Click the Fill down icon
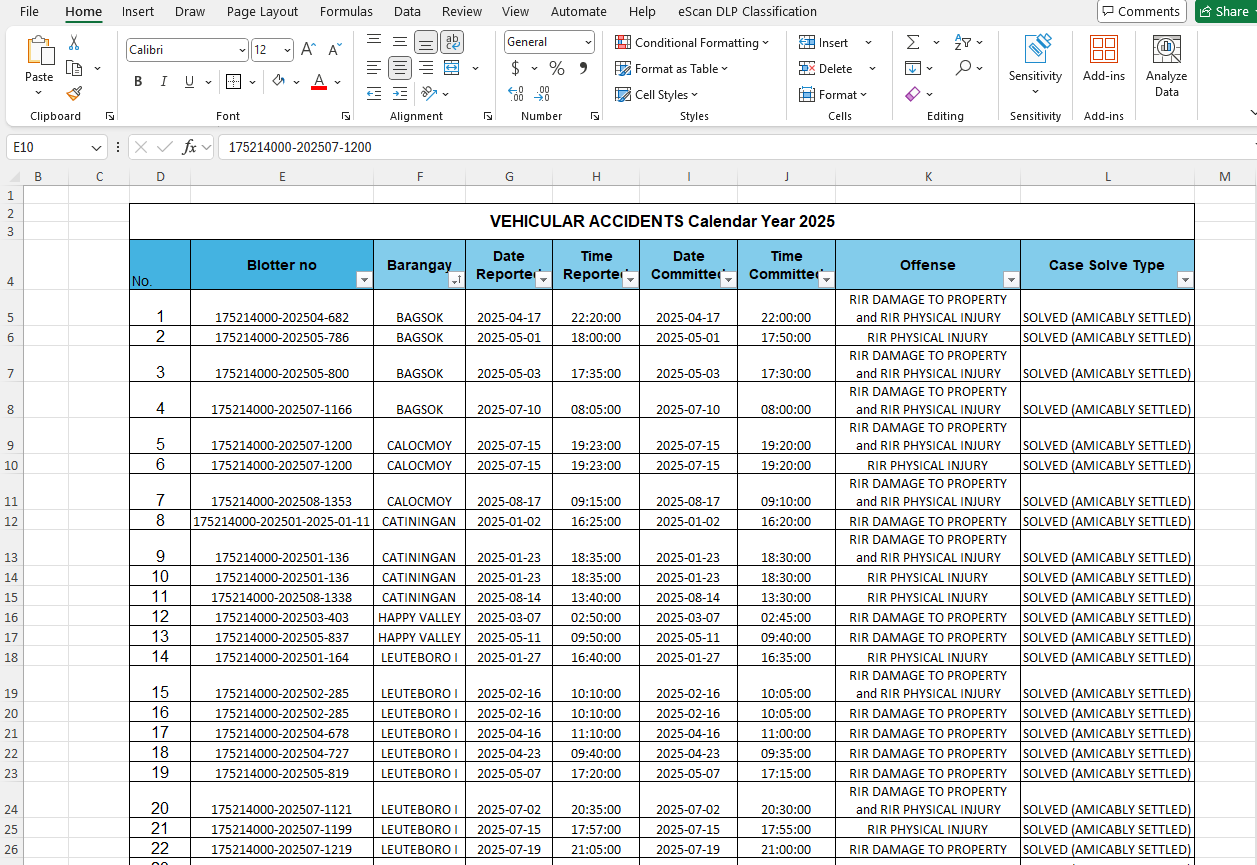 tap(913, 68)
